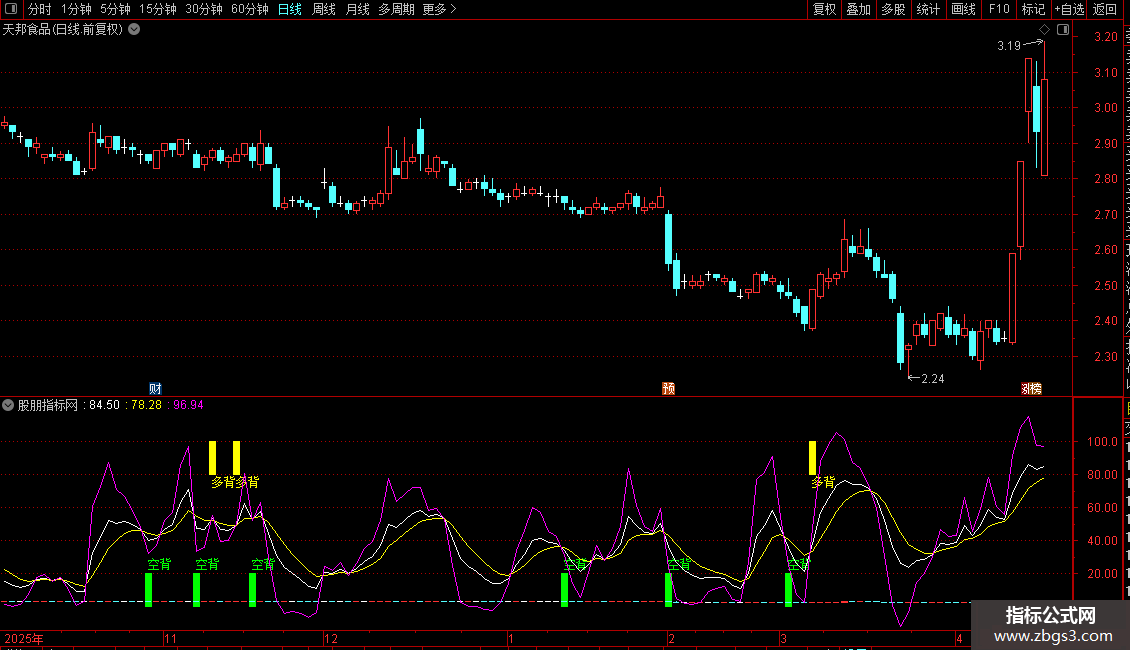Click the diamond marker icon near 3.19
This screenshot has height=650, width=1130.
click(x=1044, y=30)
